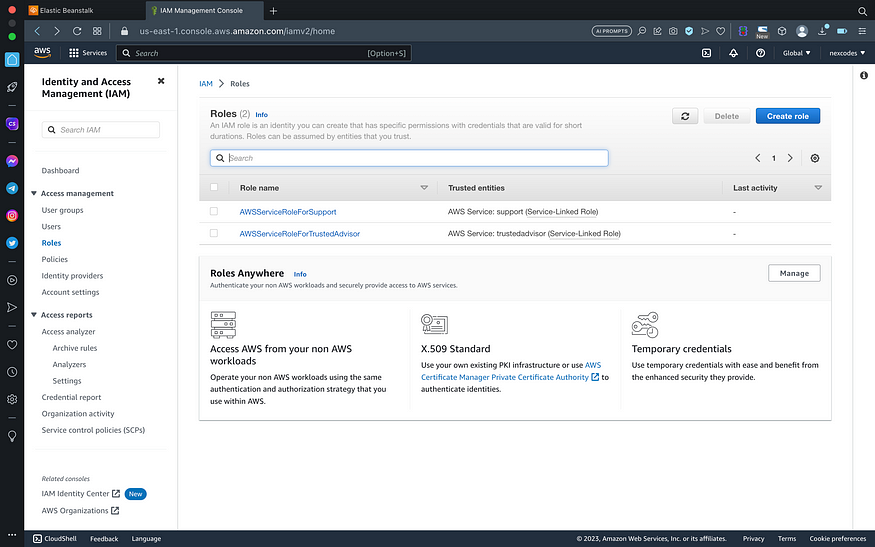This screenshot has height=547, width=875.
Task: Open Service control policies (SCPs)
Action: (x=93, y=430)
